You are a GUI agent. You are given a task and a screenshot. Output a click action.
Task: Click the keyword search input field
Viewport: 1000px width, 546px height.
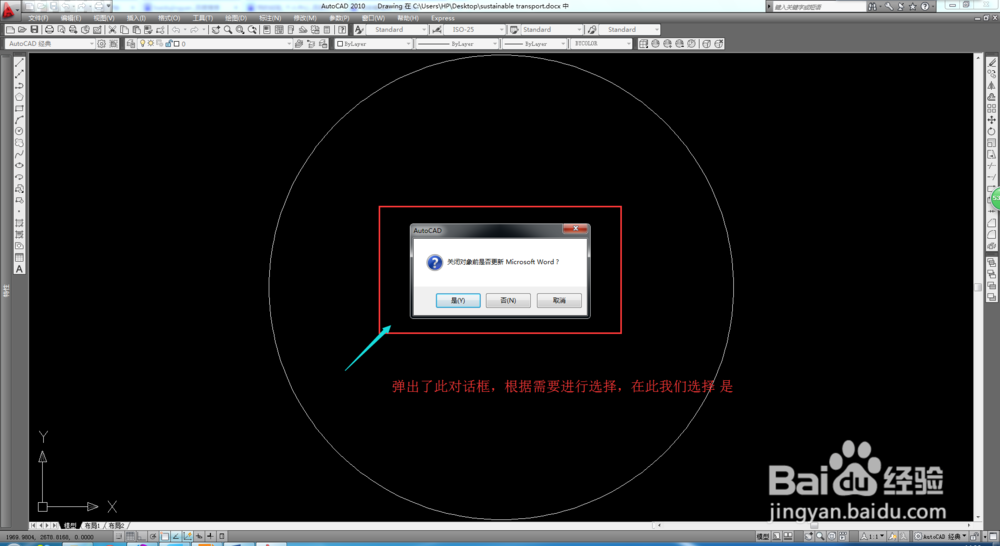pyautogui.click(x=819, y=6)
